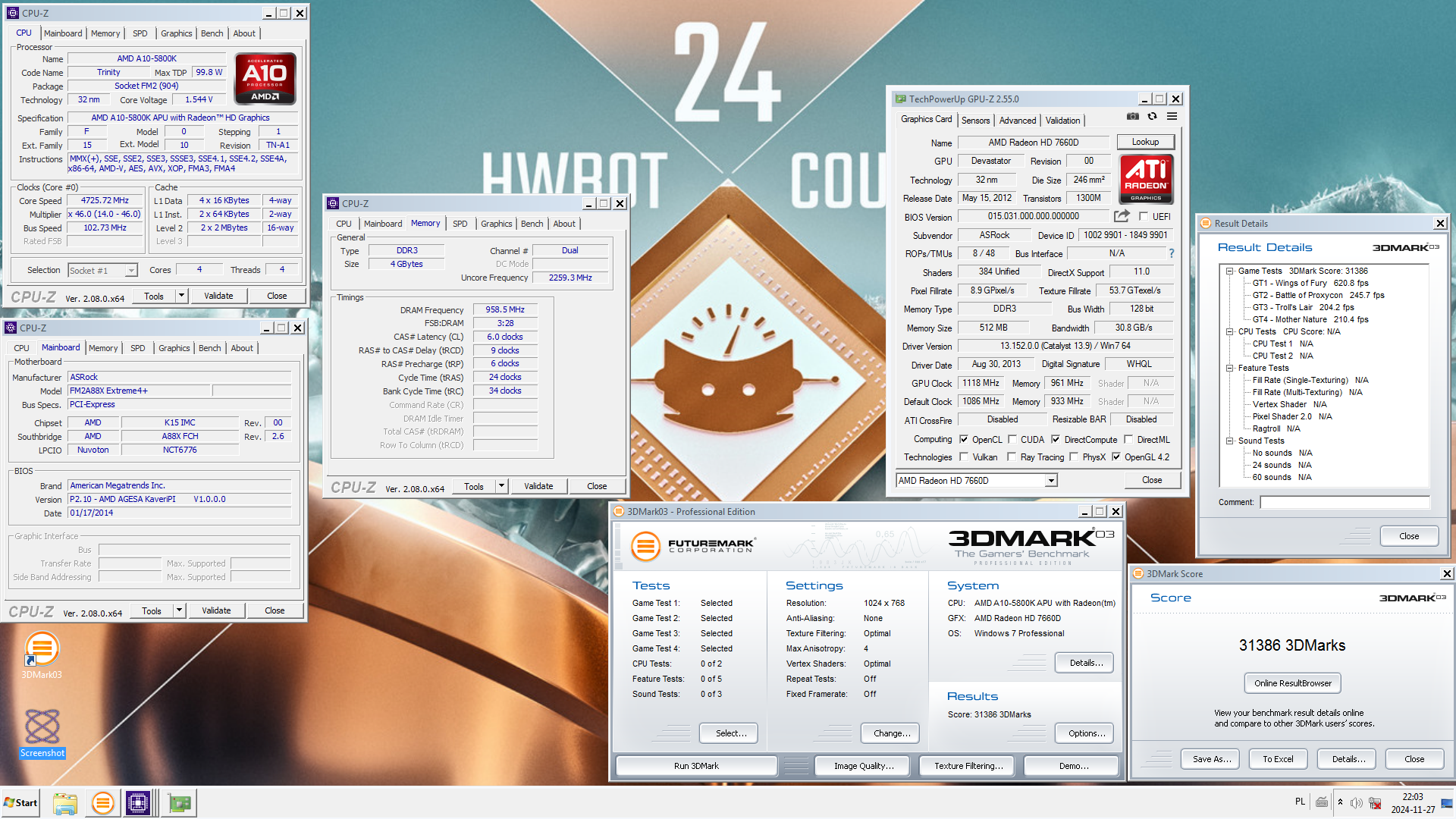The height and width of the screenshot is (819, 1456).
Task: Collapse the CPU Tests tree node
Action: pyautogui.click(x=1229, y=331)
